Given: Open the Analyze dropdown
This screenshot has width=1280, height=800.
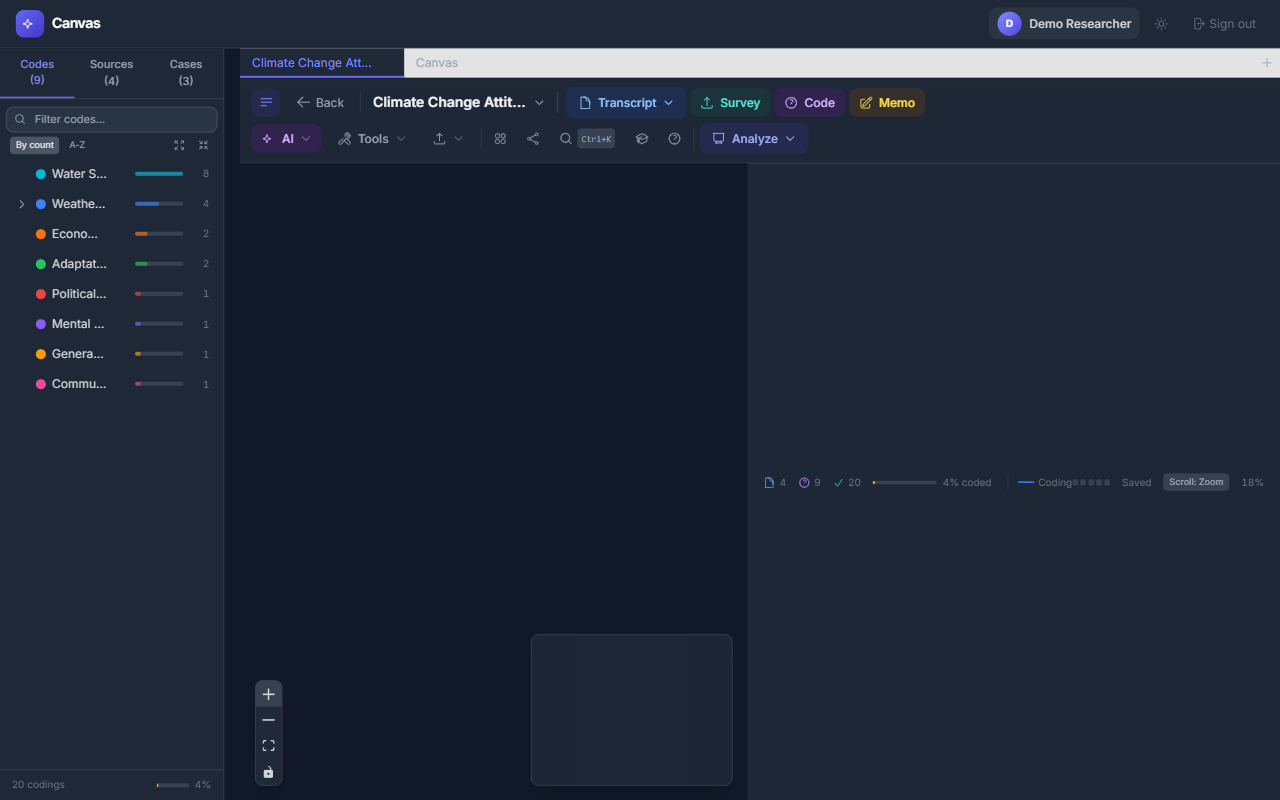Looking at the screenshot, I should coord(754,139).
